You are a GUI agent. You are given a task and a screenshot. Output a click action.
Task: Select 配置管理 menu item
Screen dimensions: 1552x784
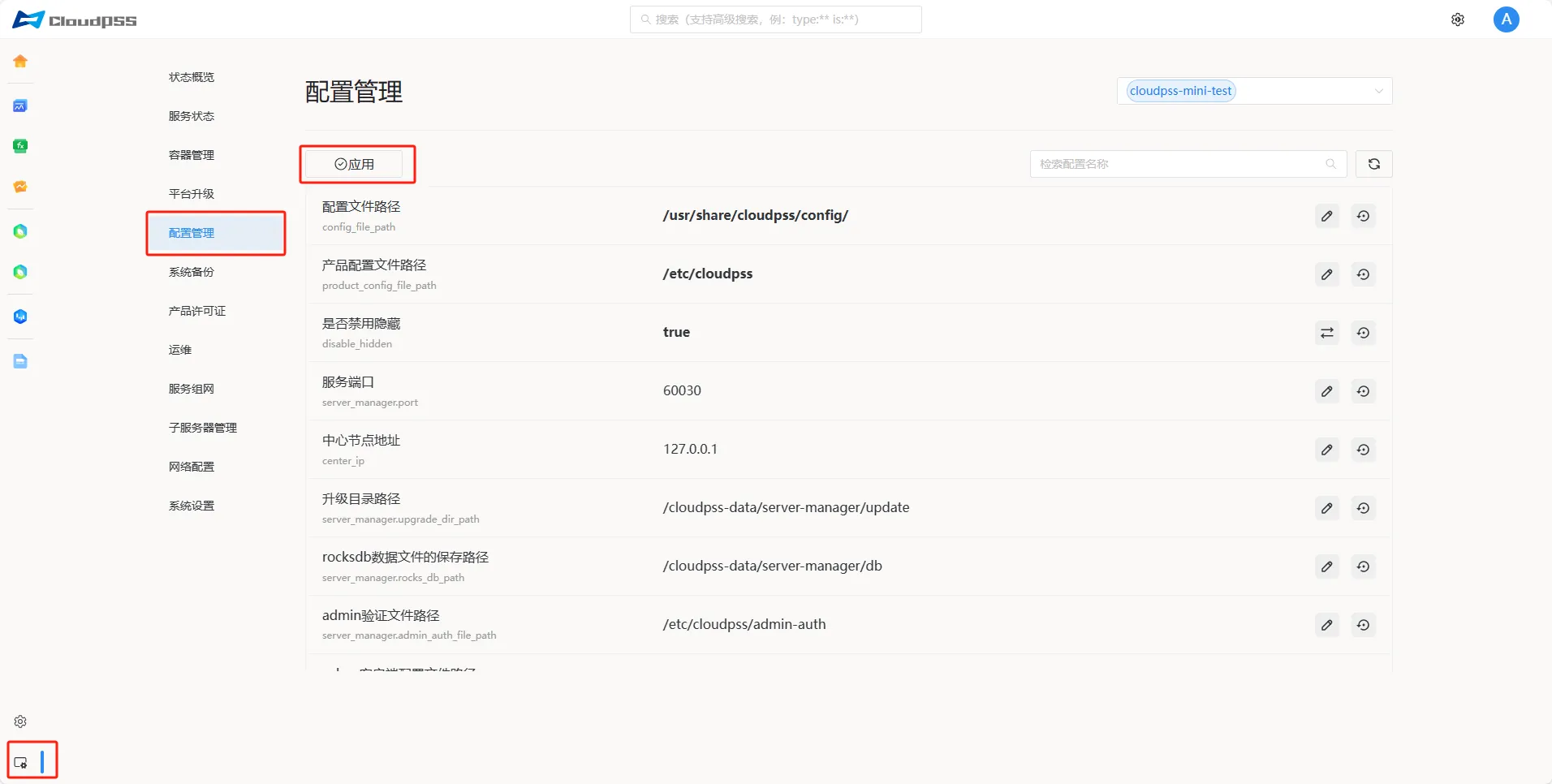216,233
